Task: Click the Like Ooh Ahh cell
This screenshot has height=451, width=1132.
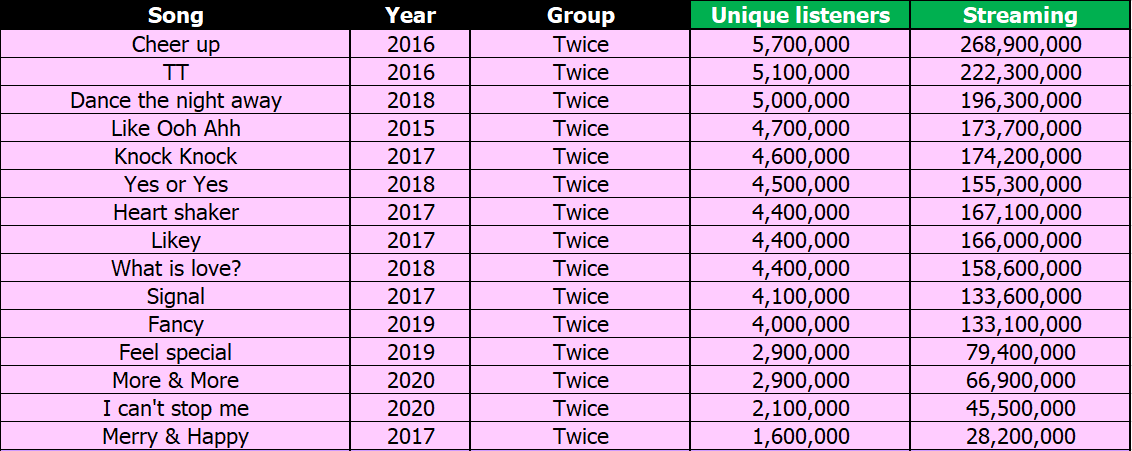Action: 176,128
